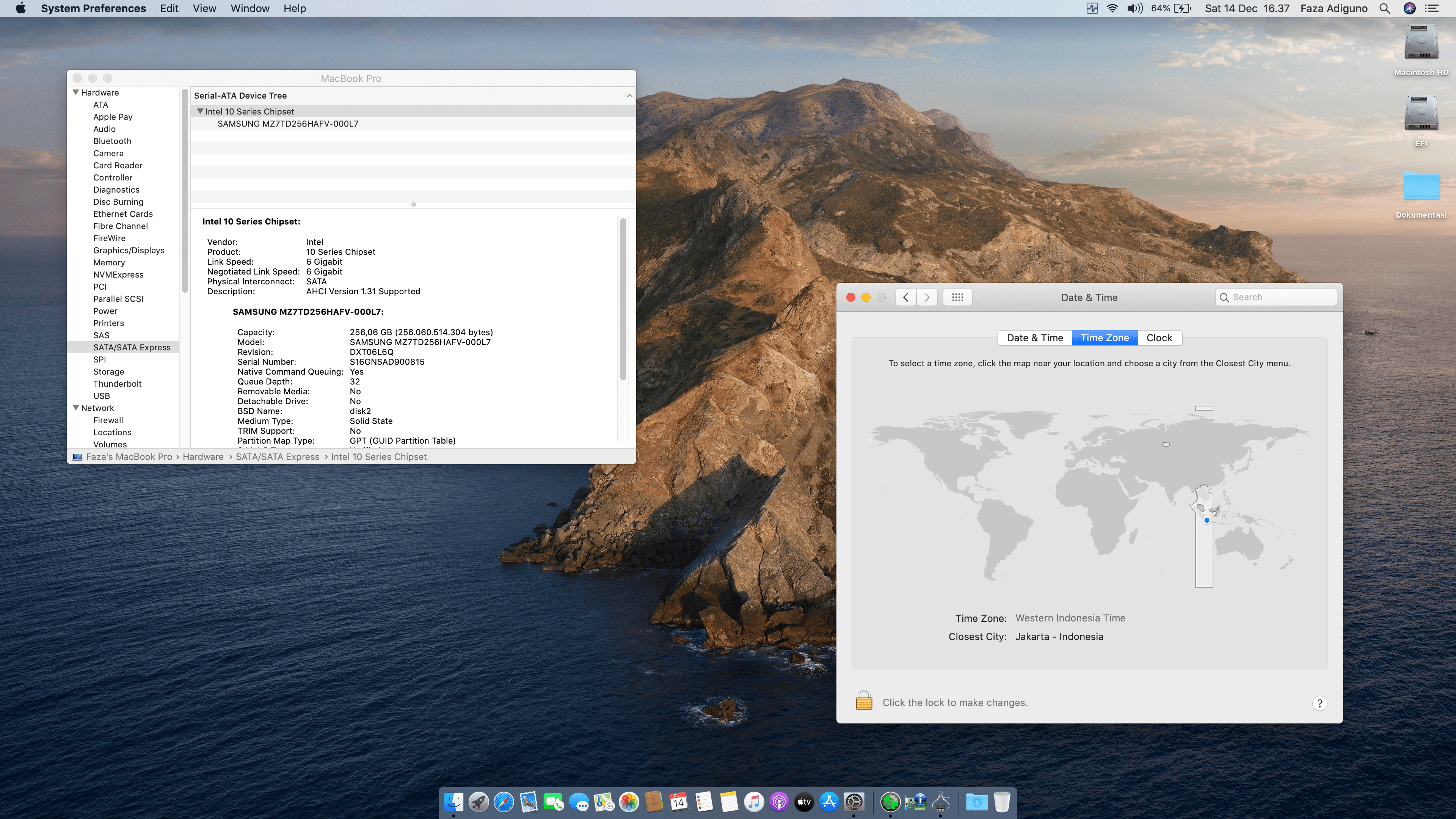The image size is (1456, 819).
Task: Click the details pane vertical scrollbar
Action: click(623, 300)
